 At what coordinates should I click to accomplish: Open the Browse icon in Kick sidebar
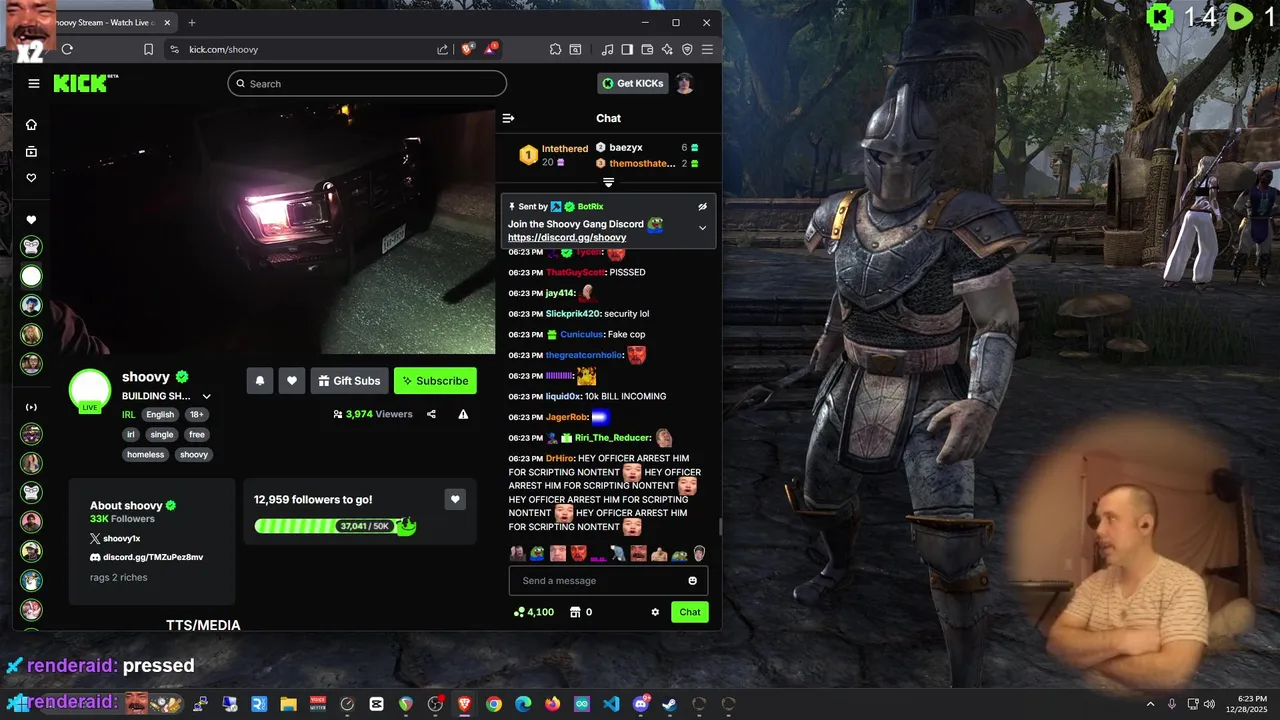coord(31,151)
